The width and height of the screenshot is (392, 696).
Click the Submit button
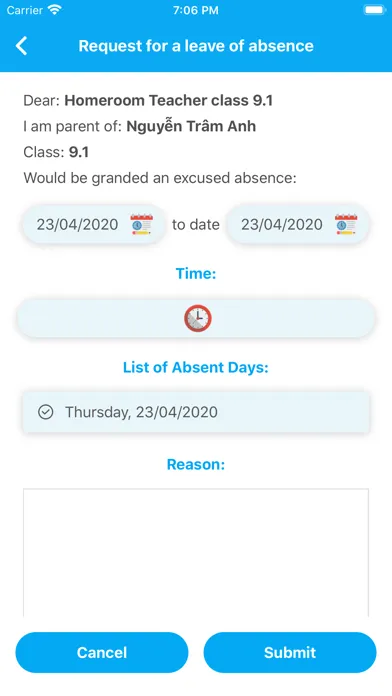tap(290, 652)
